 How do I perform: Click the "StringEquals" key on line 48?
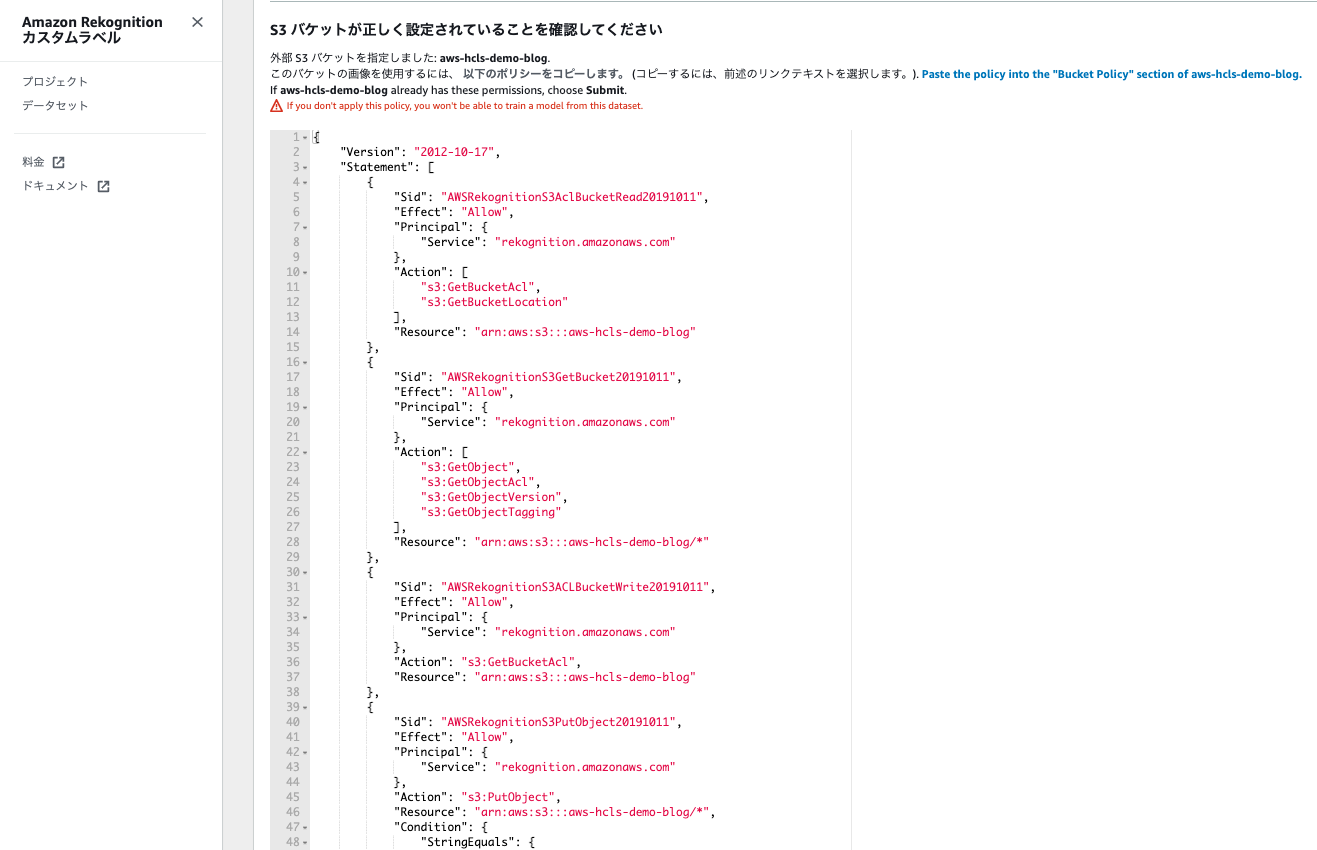[x=468, y=842]
